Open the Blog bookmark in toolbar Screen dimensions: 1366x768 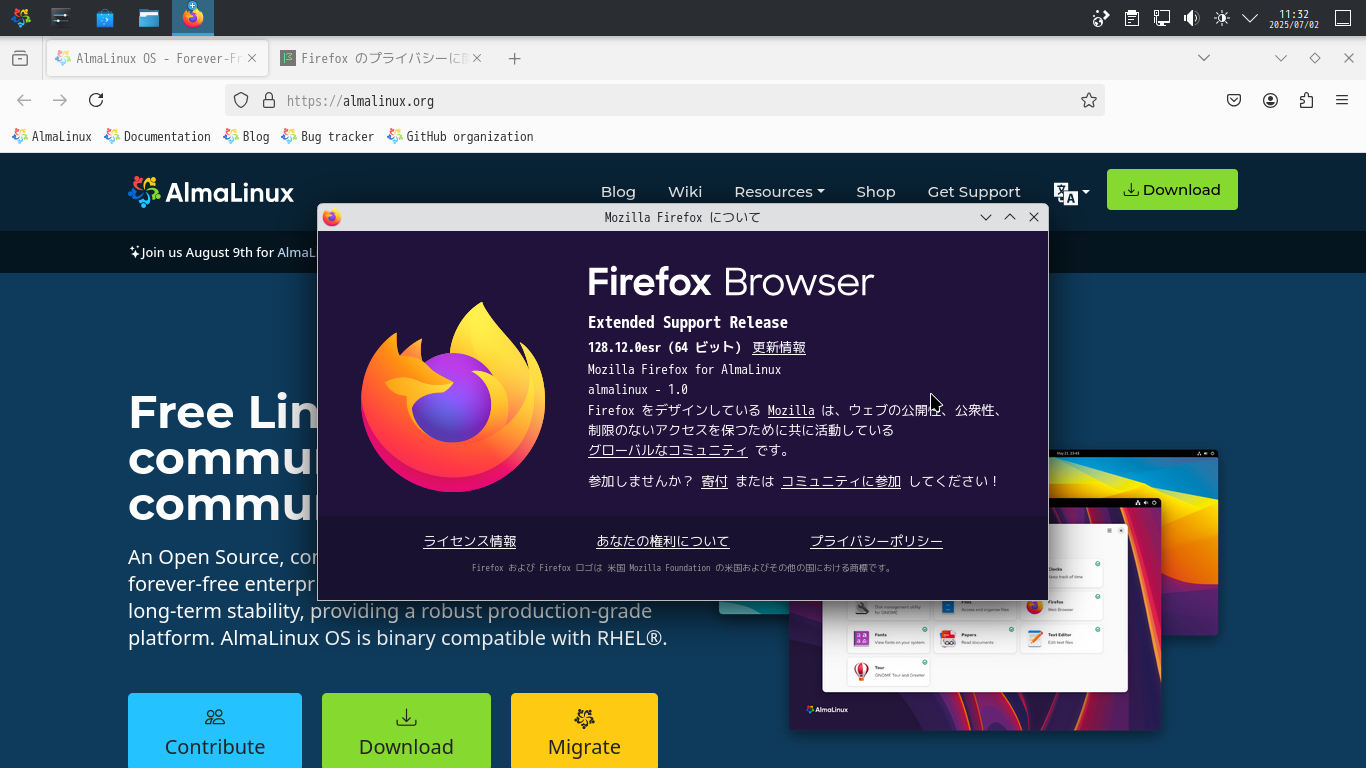point(247,136)
